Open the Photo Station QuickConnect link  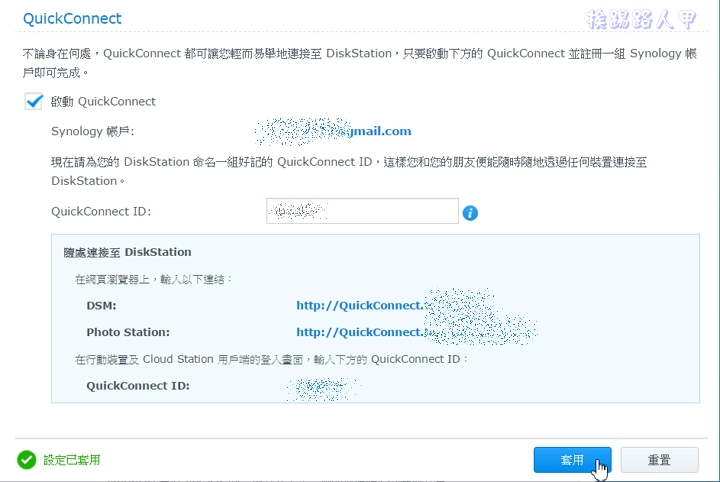click(416, 332)
